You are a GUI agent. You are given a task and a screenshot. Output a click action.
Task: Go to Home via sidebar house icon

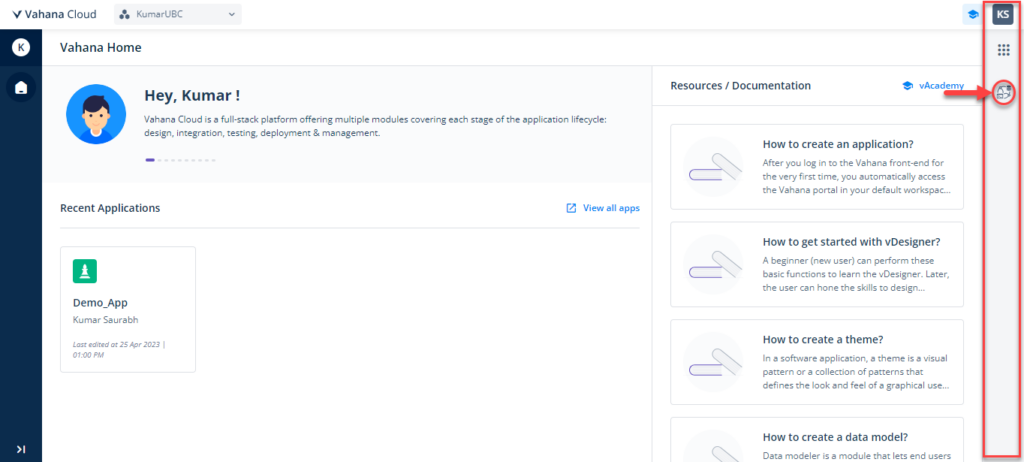(x=21, y=87)
